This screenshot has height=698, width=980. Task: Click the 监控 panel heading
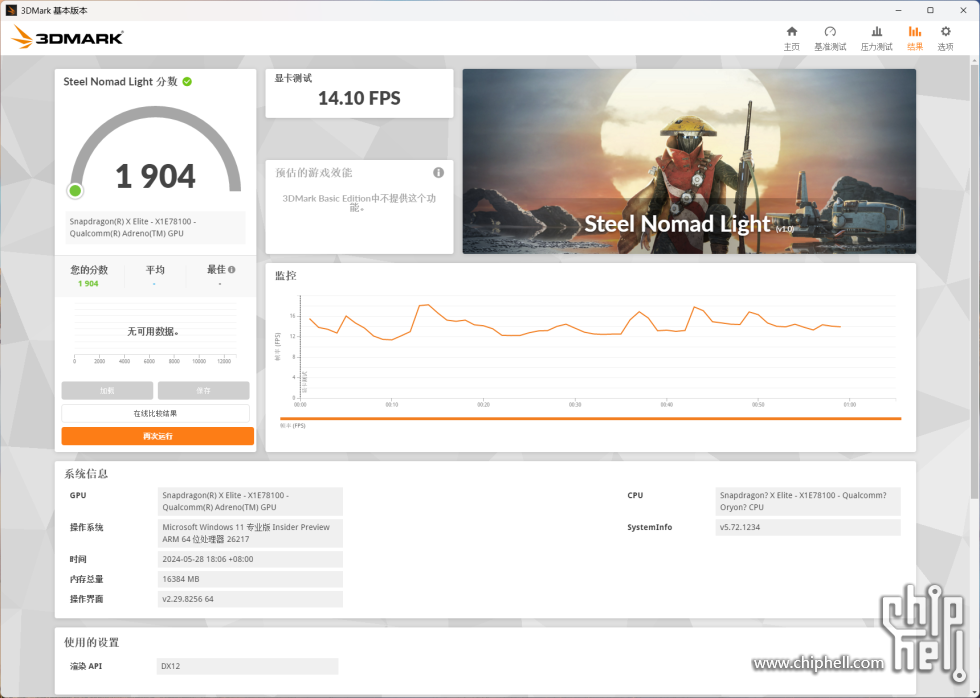[x=286, y=276]
